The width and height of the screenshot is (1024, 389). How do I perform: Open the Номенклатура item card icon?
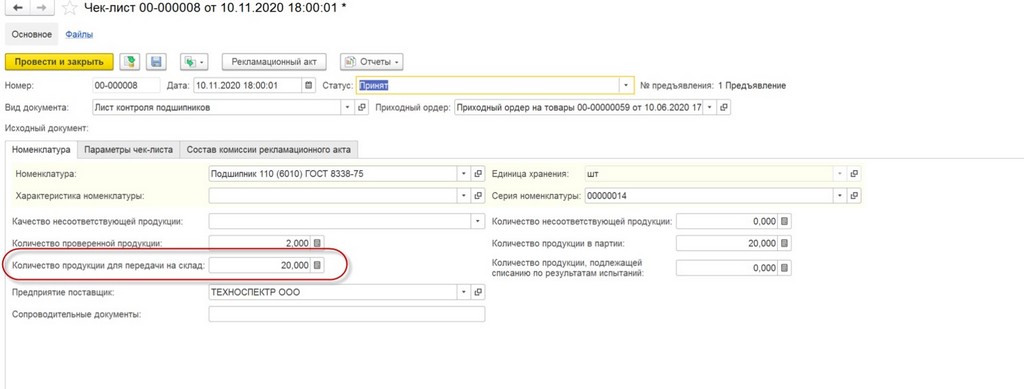(478, 174)
